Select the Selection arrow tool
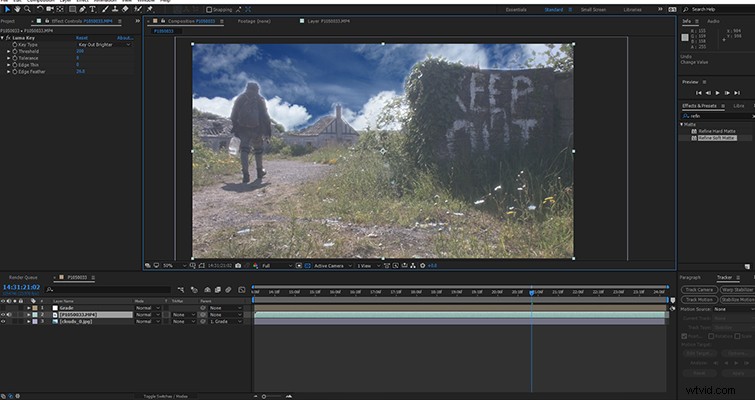The image size is (755, 400). 7,9
